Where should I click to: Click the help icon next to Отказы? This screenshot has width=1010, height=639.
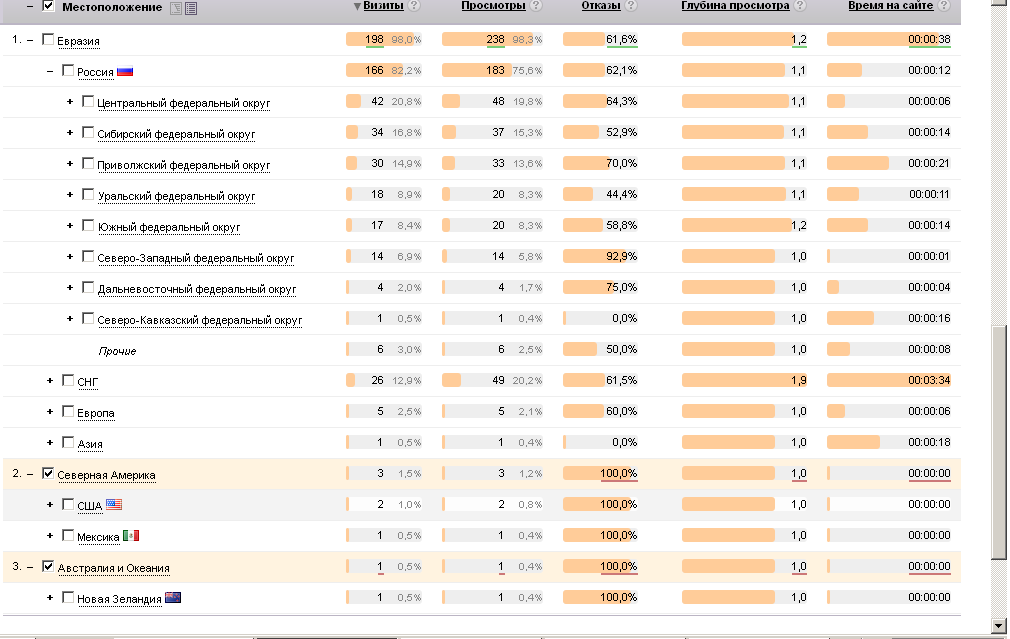pos(629,6)
